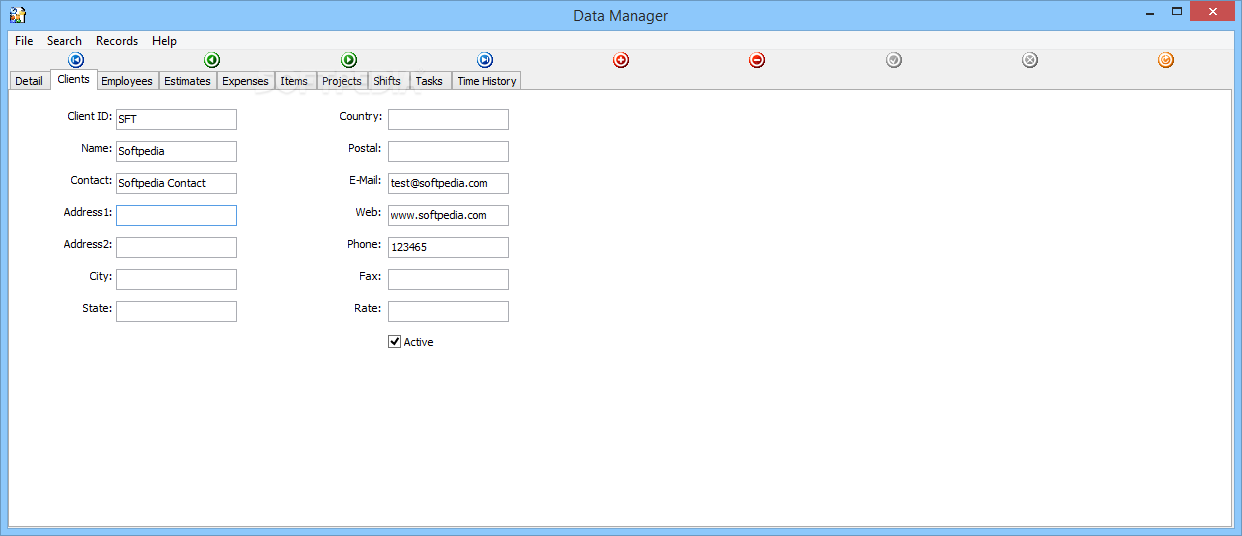Screen dimensions: 1242x536
Task: Select the Clients tab
Action: point(73,79)
